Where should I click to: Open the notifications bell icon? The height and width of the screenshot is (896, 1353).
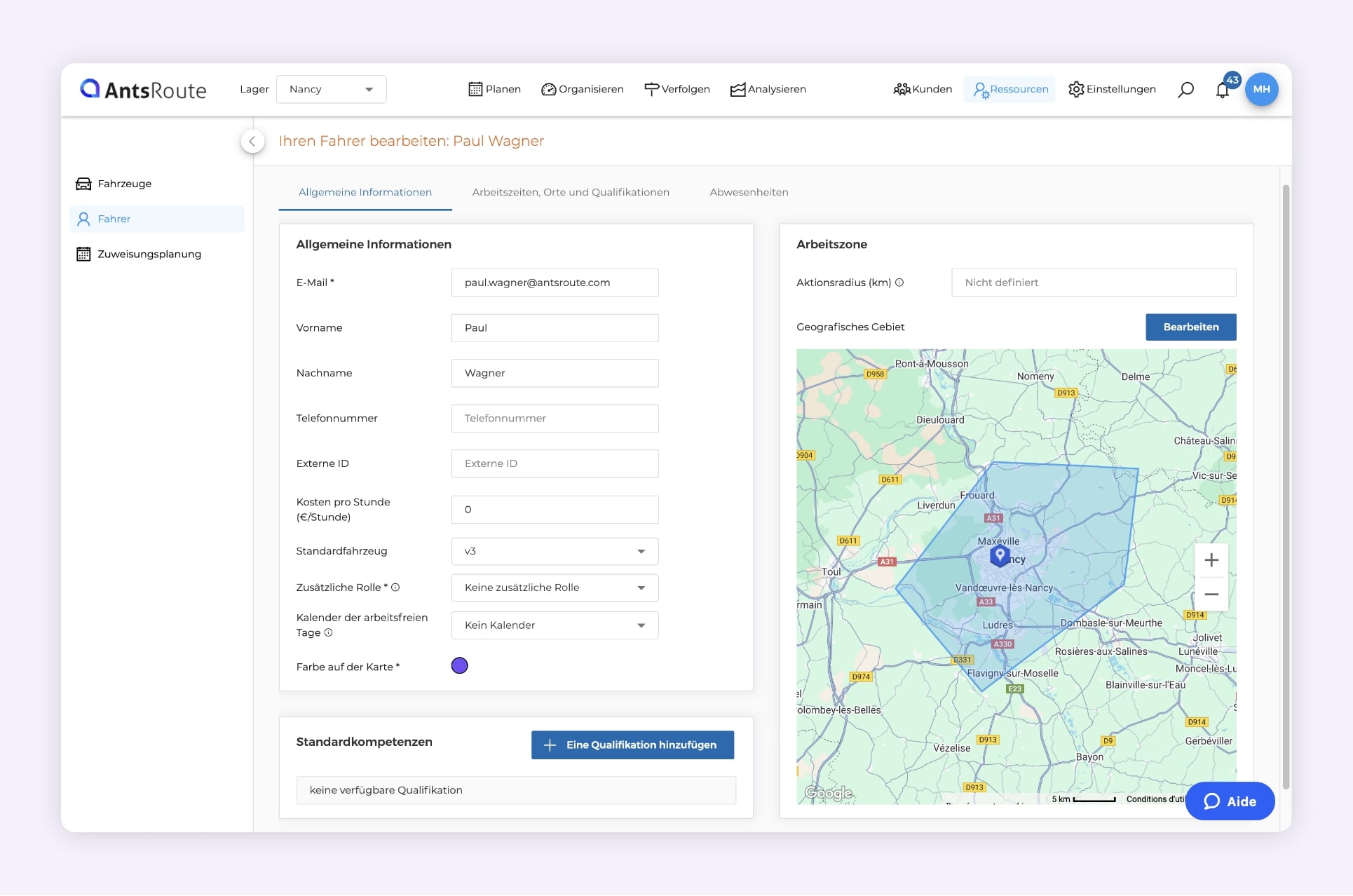point(1222,90)
